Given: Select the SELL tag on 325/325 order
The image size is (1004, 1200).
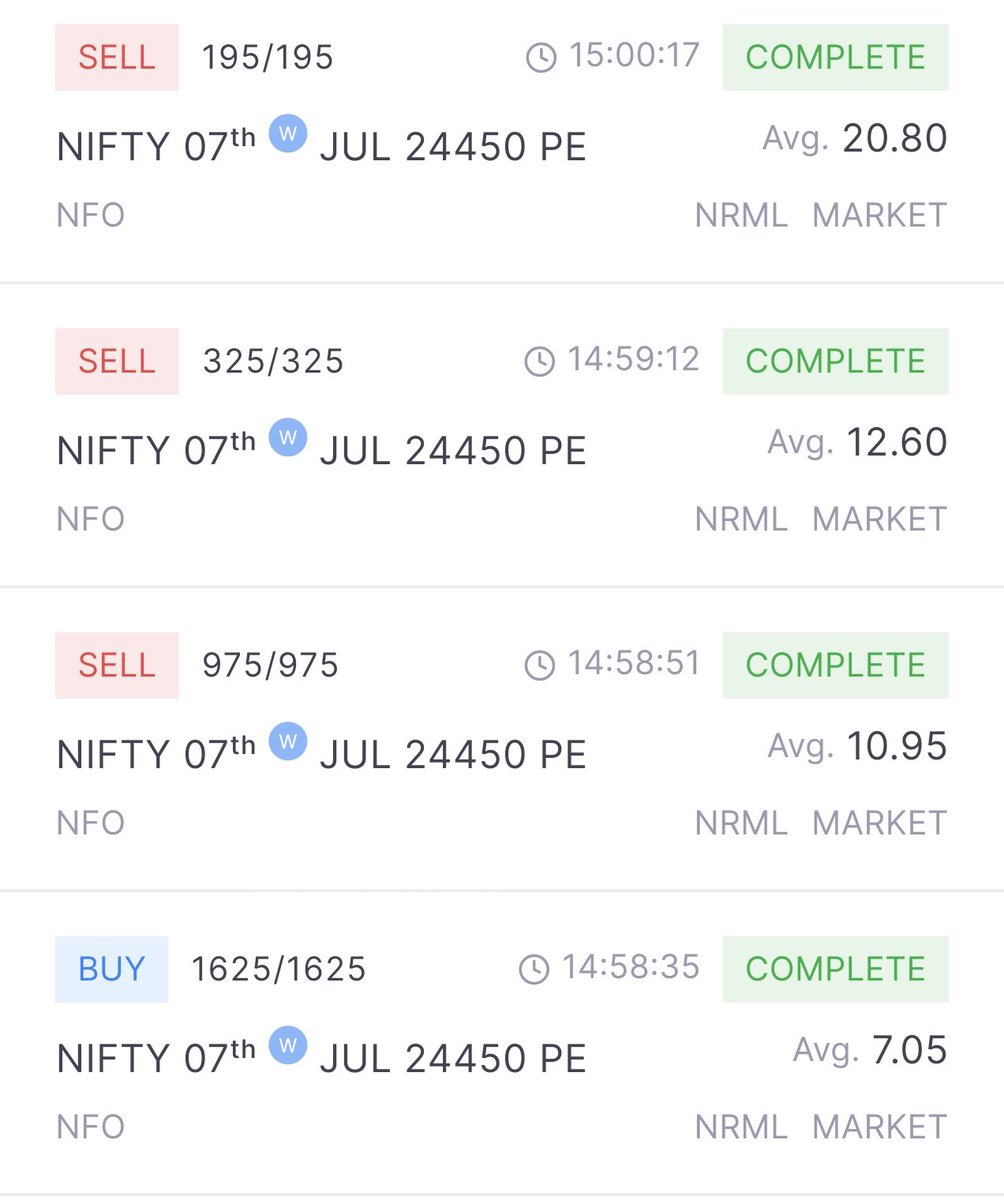Looking at the screenshot, I should pyautogui.click(x=117, y=362).
